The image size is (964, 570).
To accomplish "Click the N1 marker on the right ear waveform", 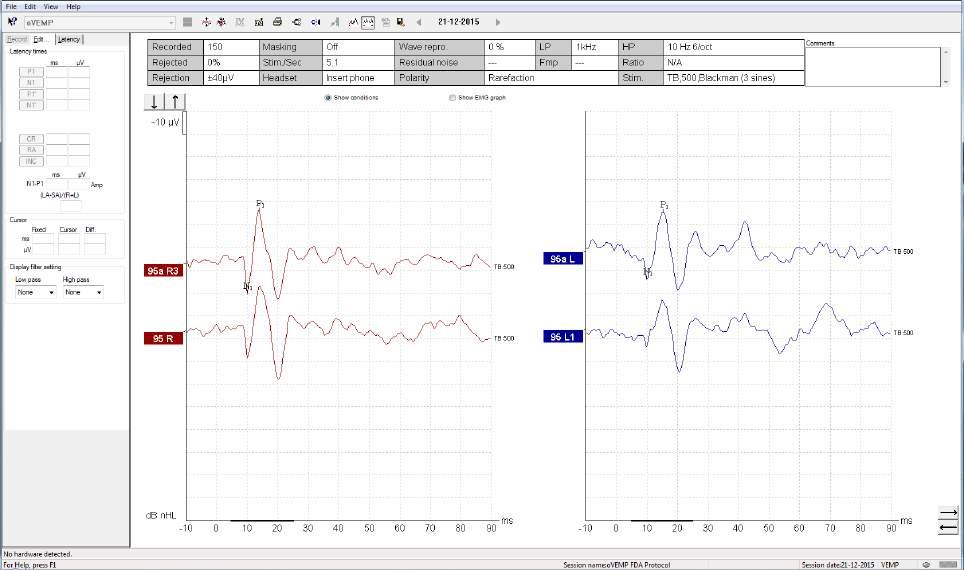I will (x=247, y=287).
